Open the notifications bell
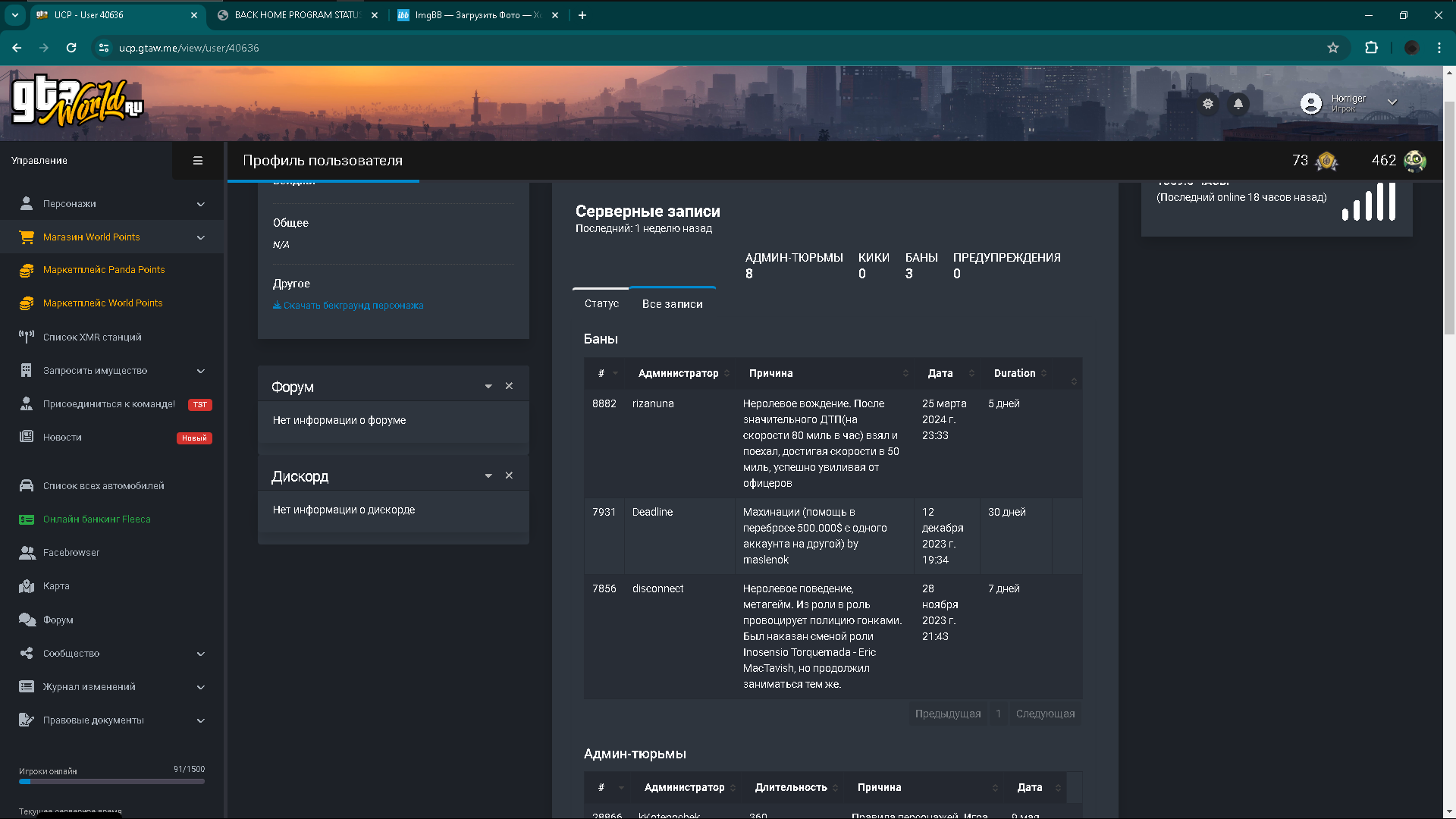Image resolution: width=1456 pixels, height=819 pixels. pos(1238,104)
